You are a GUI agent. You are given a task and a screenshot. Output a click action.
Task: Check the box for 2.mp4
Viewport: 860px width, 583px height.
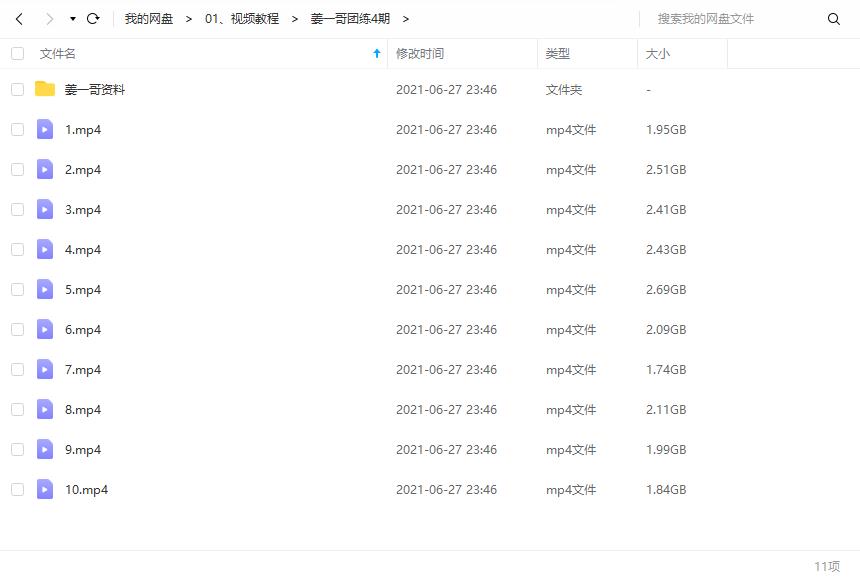click(18, 169)
